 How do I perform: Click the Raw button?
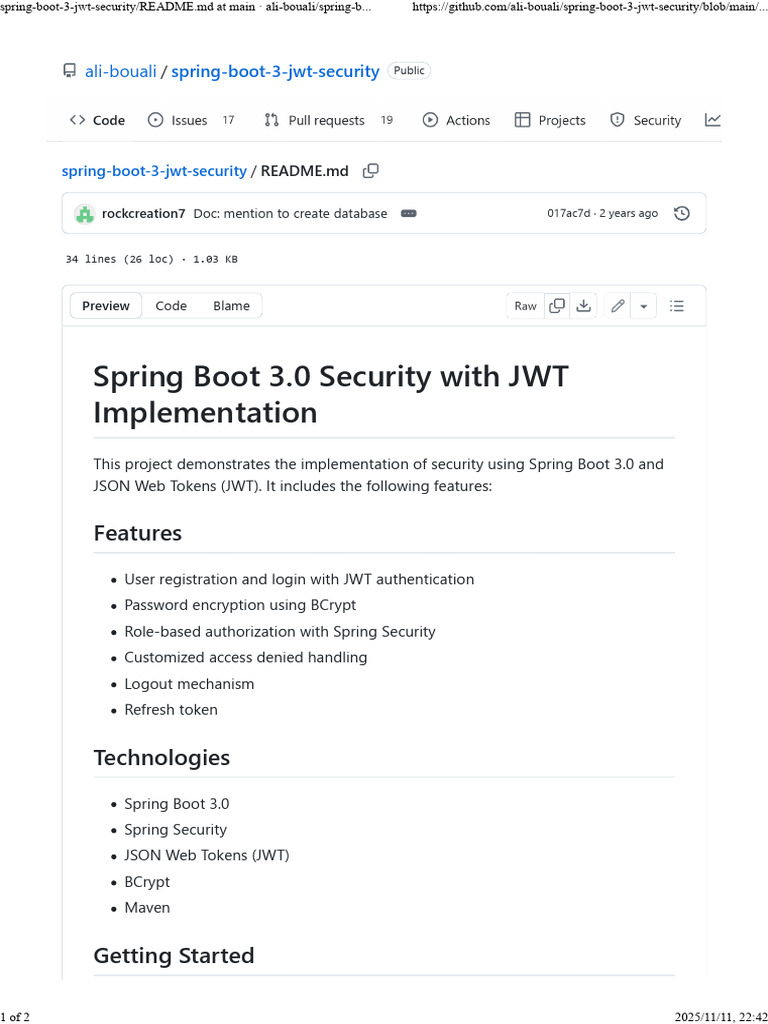pyautogui.click(x=525, y=306)
